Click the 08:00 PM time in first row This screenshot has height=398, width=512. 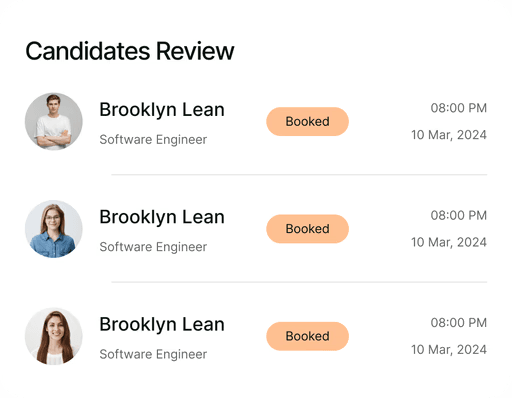[459, 108]
